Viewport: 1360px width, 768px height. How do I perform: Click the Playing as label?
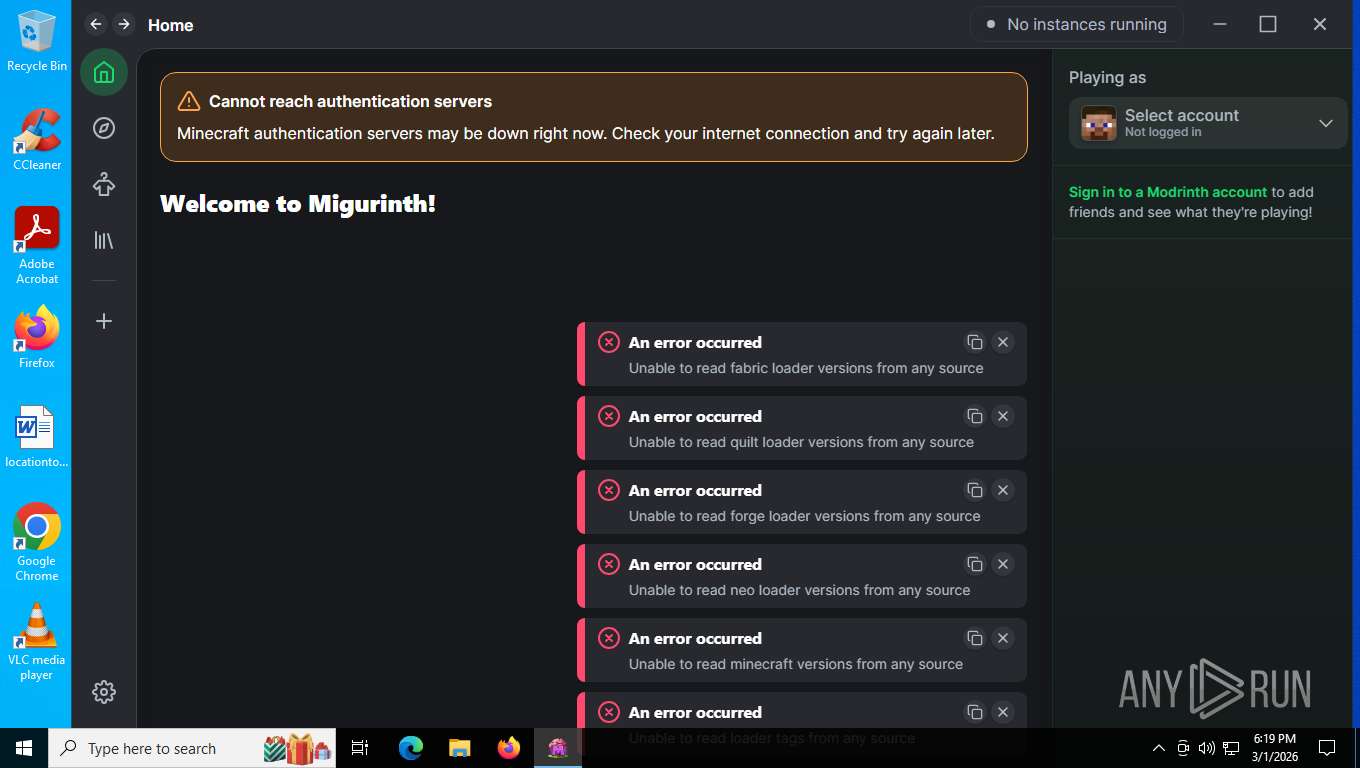[x=1107, y=77]
